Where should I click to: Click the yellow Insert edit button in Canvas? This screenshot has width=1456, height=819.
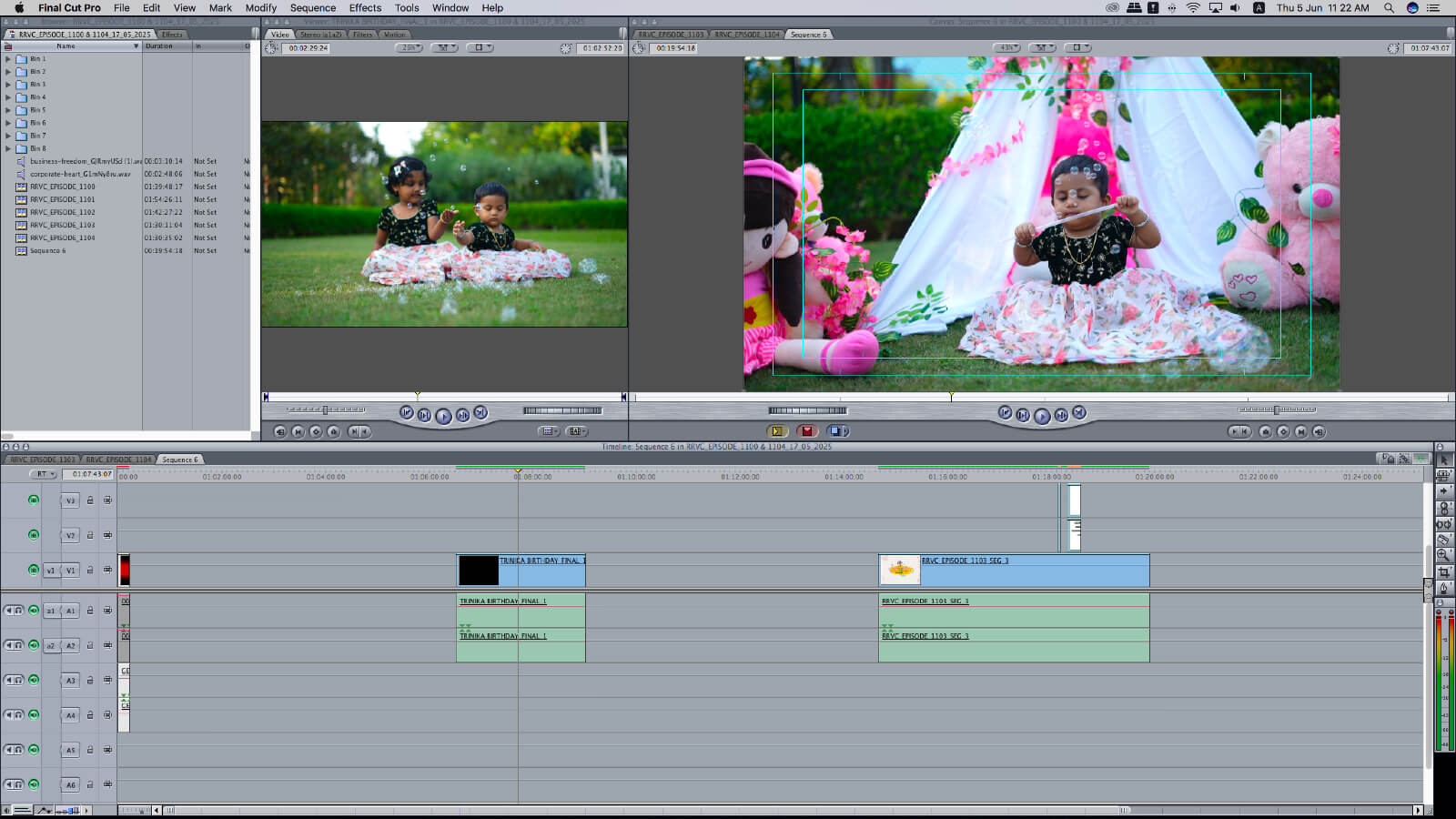[776, 431]
